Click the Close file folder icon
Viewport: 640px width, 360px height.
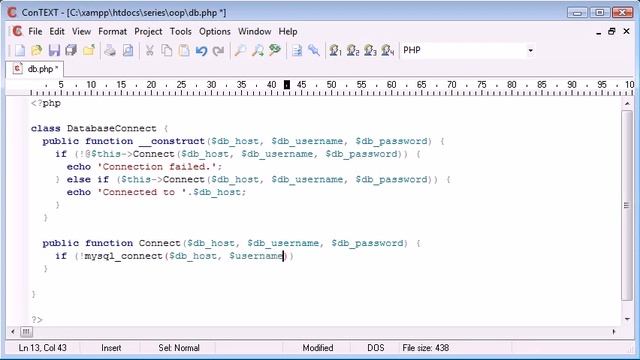(89, 51)
